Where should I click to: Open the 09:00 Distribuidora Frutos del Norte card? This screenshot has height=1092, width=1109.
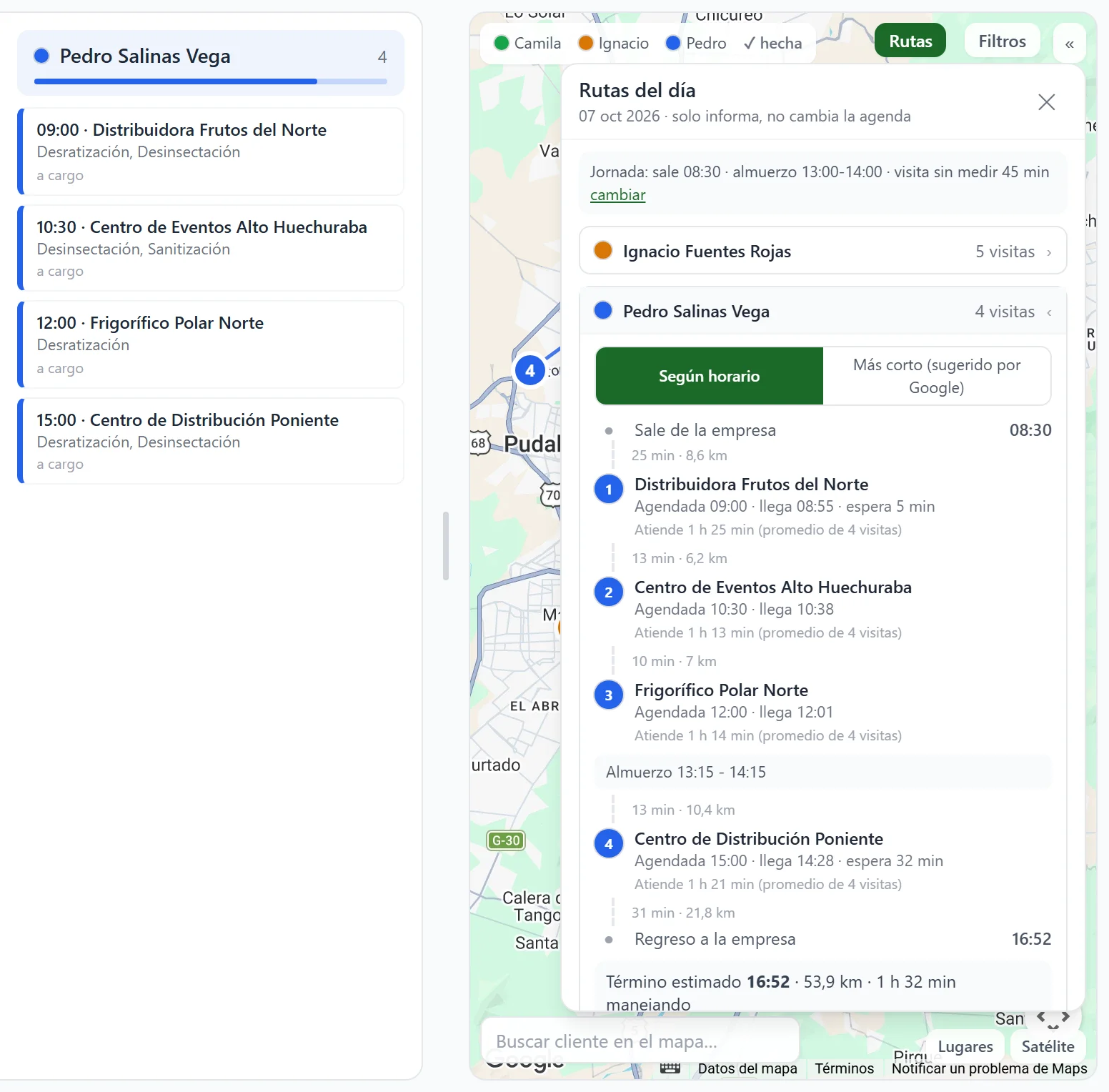point(211,152)
